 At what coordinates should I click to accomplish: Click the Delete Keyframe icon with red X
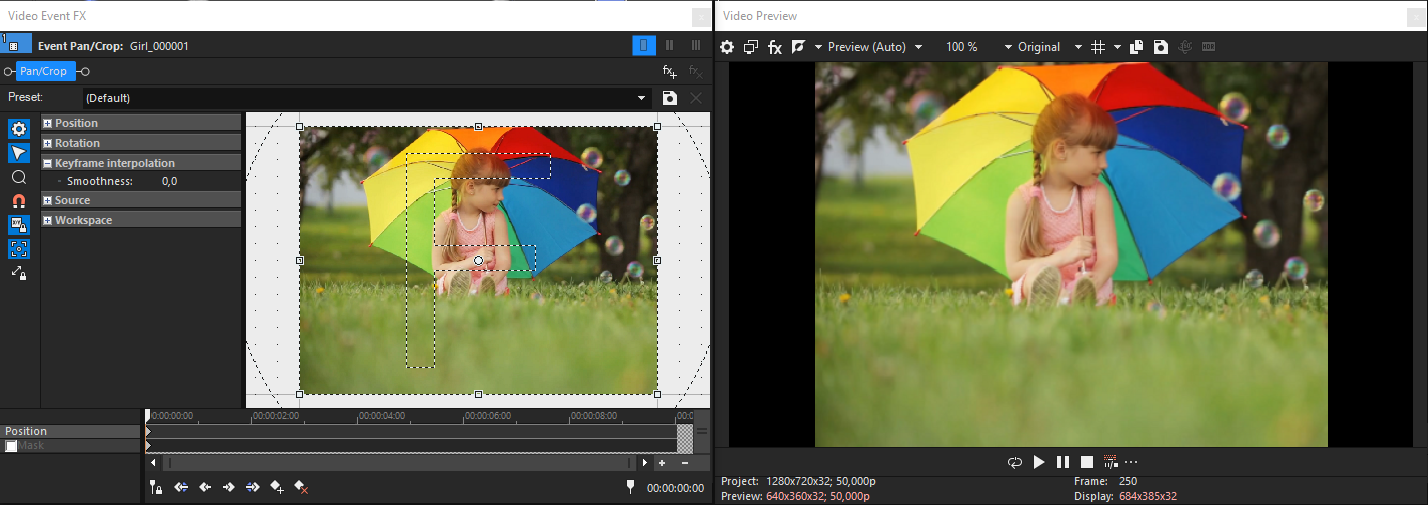point(301,487)
